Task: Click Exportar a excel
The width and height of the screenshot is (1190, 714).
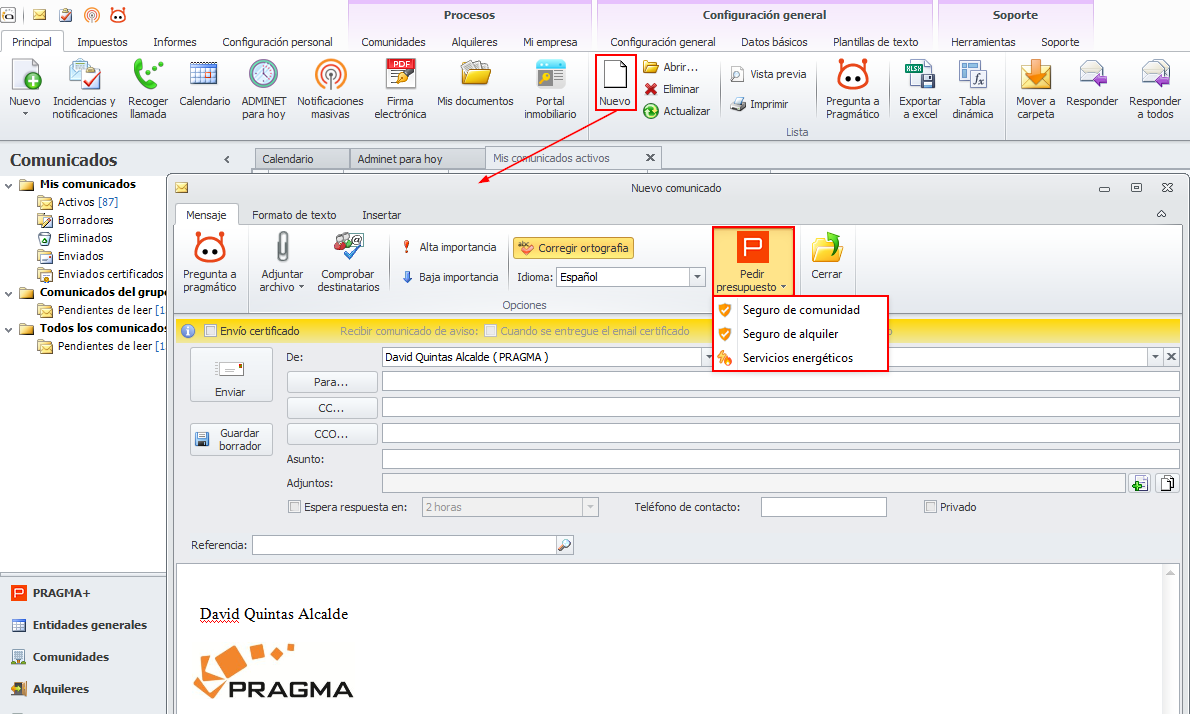Action: tap(920, 90)
